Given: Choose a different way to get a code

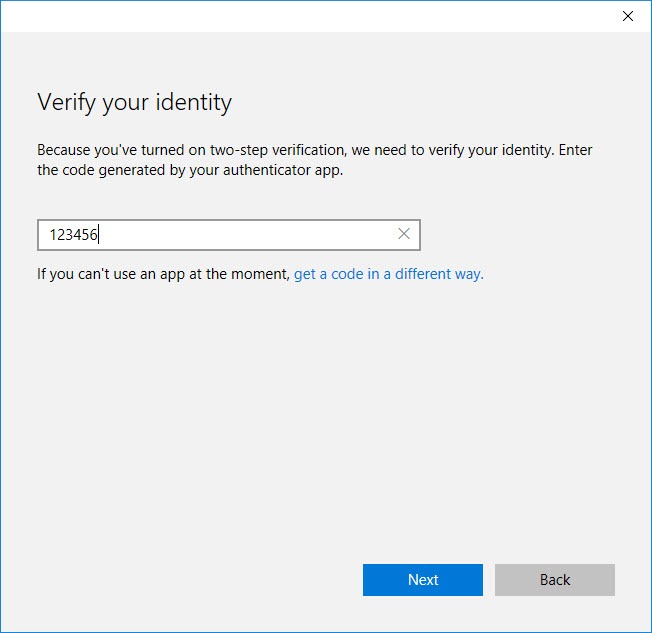Looking at the screenshot, I should pyautogui.click(x=388, y=274).
